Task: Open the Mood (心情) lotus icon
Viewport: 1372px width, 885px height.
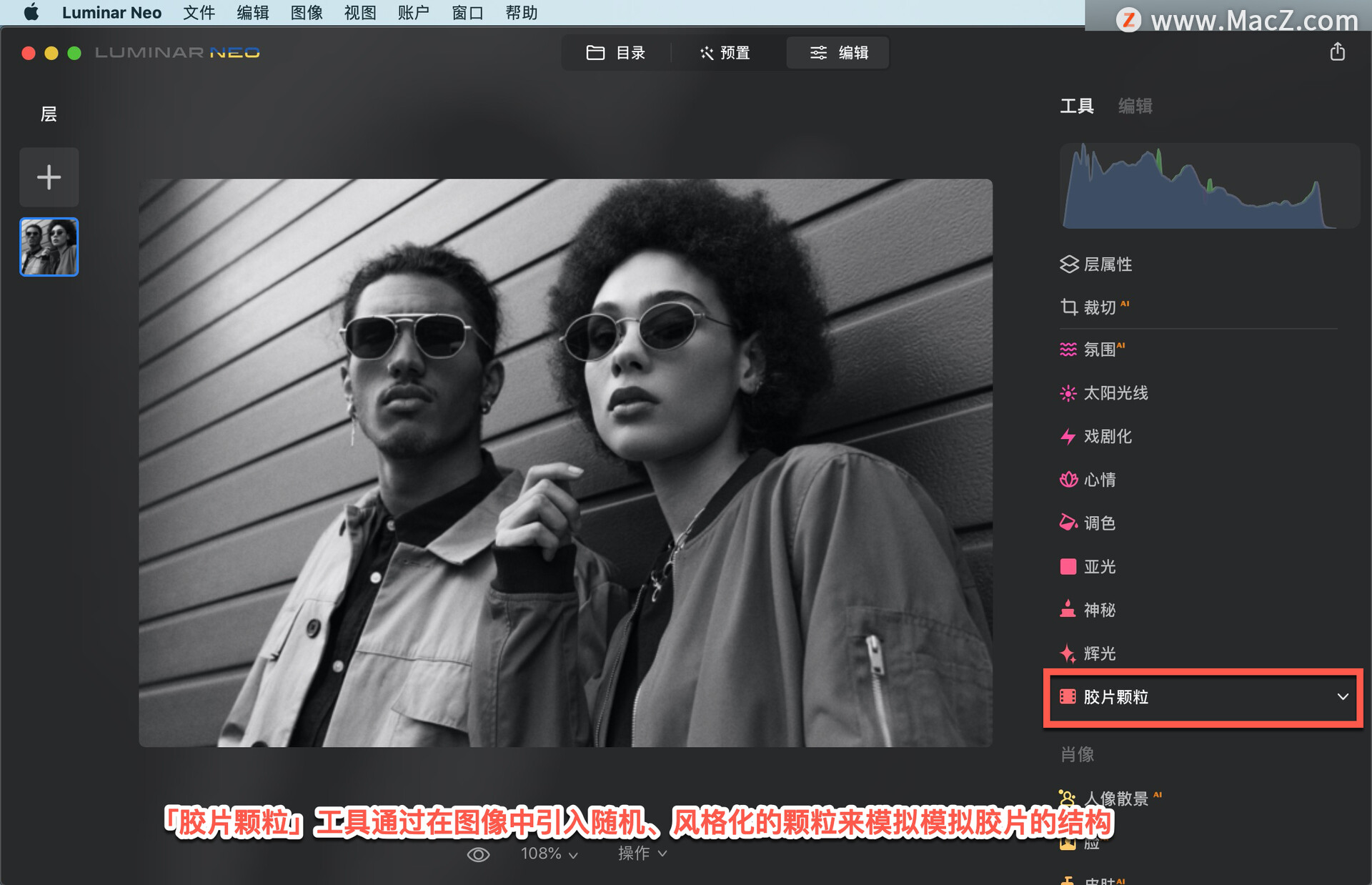Action: coord(1068,480)
